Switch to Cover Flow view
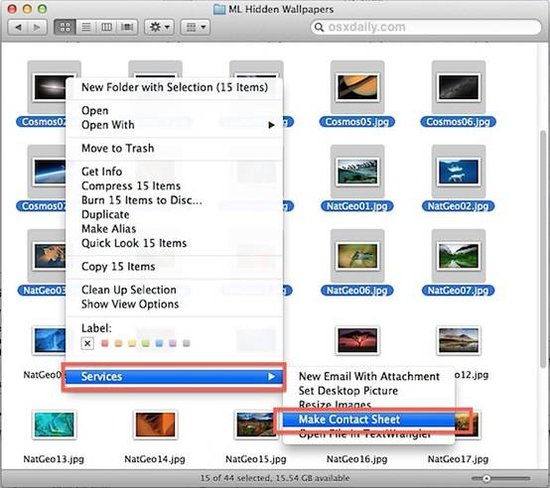 coord(127,27)
